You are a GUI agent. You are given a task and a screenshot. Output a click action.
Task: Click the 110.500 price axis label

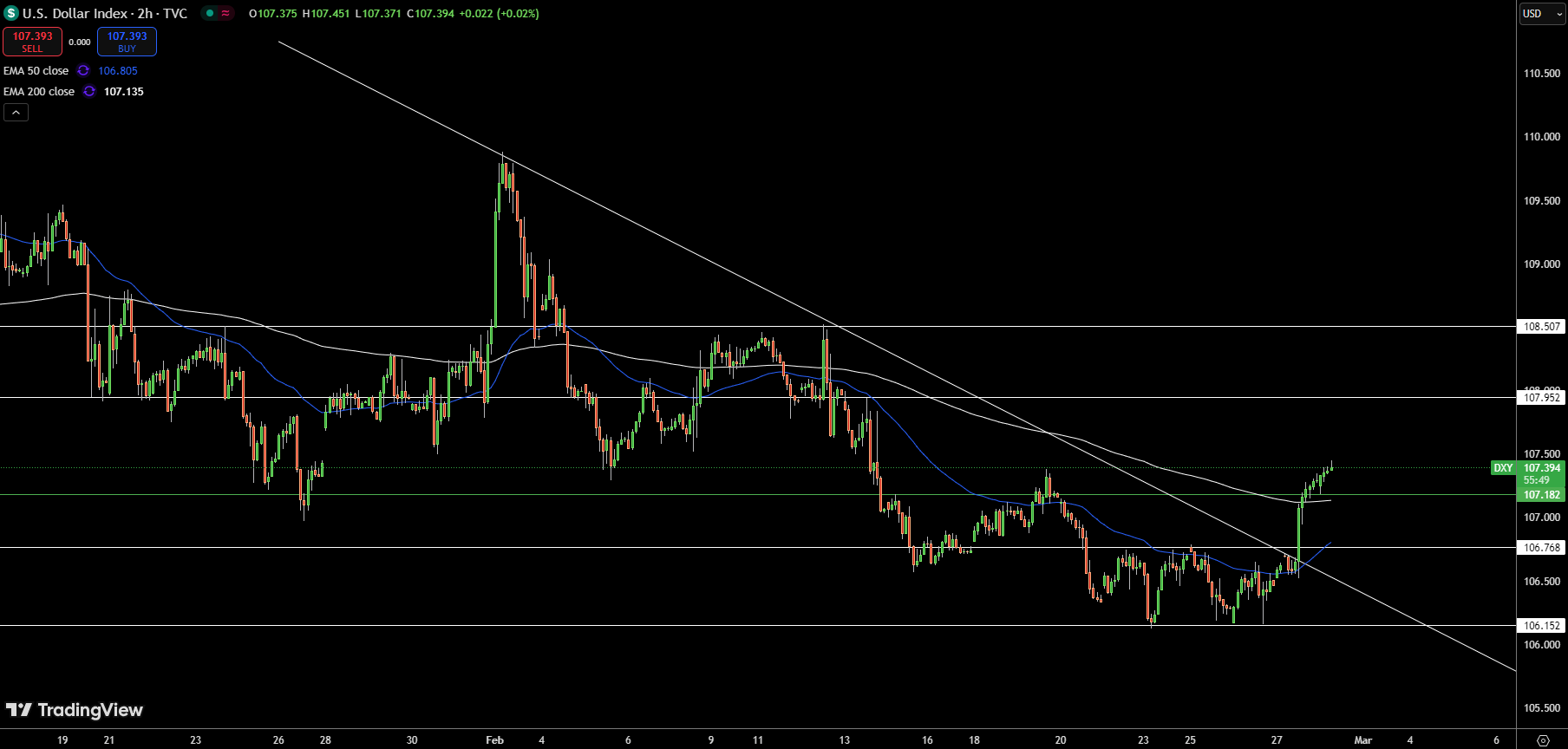pos(1542,74)
